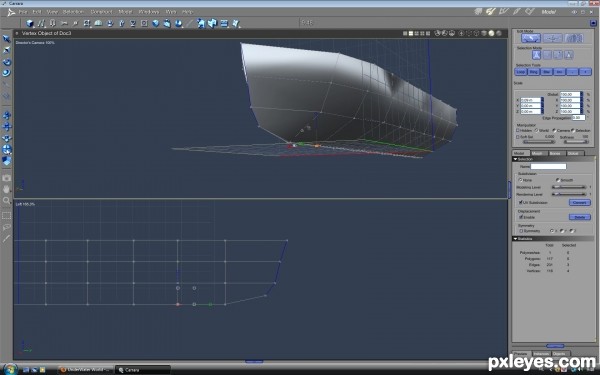This screenshot has height=375, width=600.
Task: Click the four-arrow track tool in left sidebar
Action: coord(7,127)
